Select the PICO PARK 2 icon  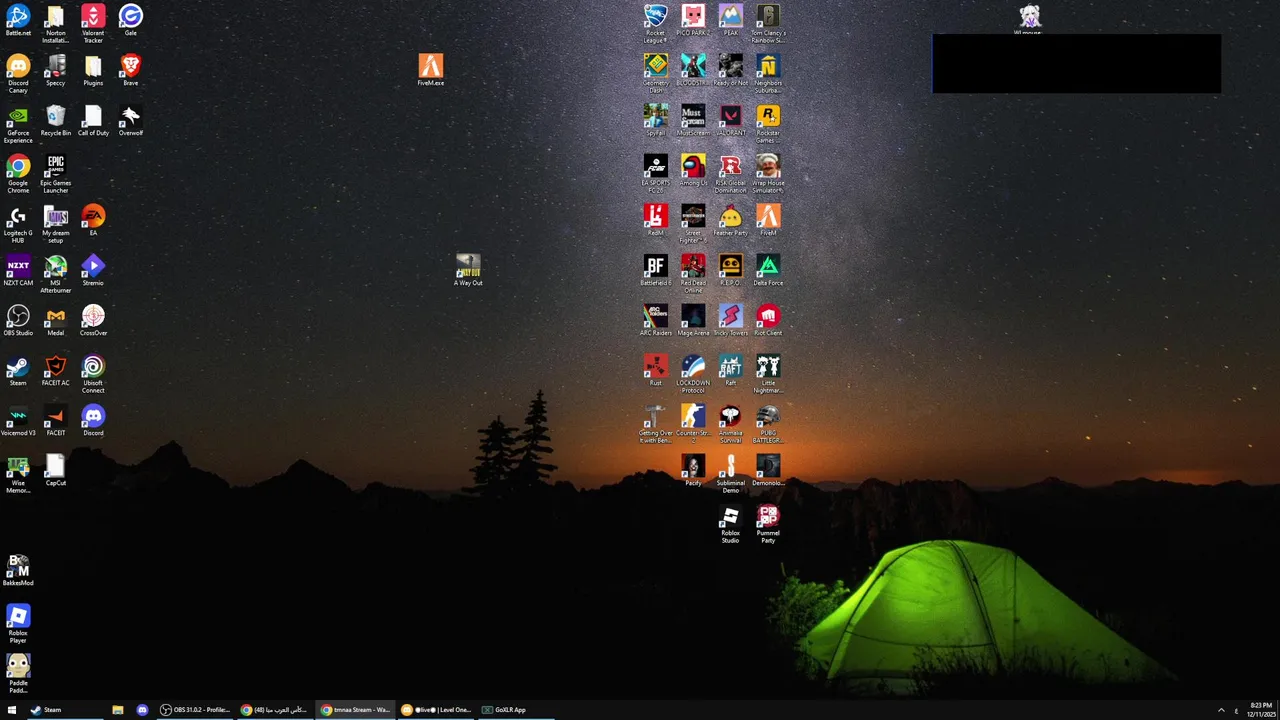[693, 20]
